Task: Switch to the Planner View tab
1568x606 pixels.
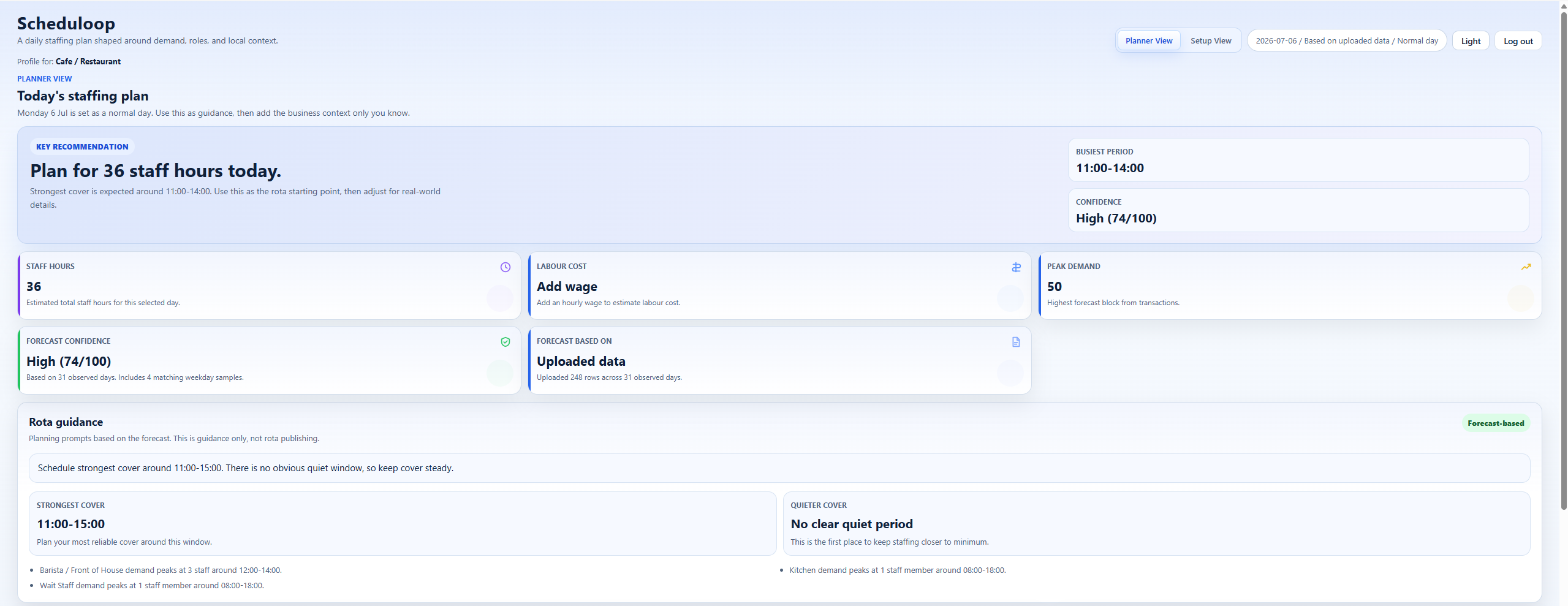Action: (1148, 40)
